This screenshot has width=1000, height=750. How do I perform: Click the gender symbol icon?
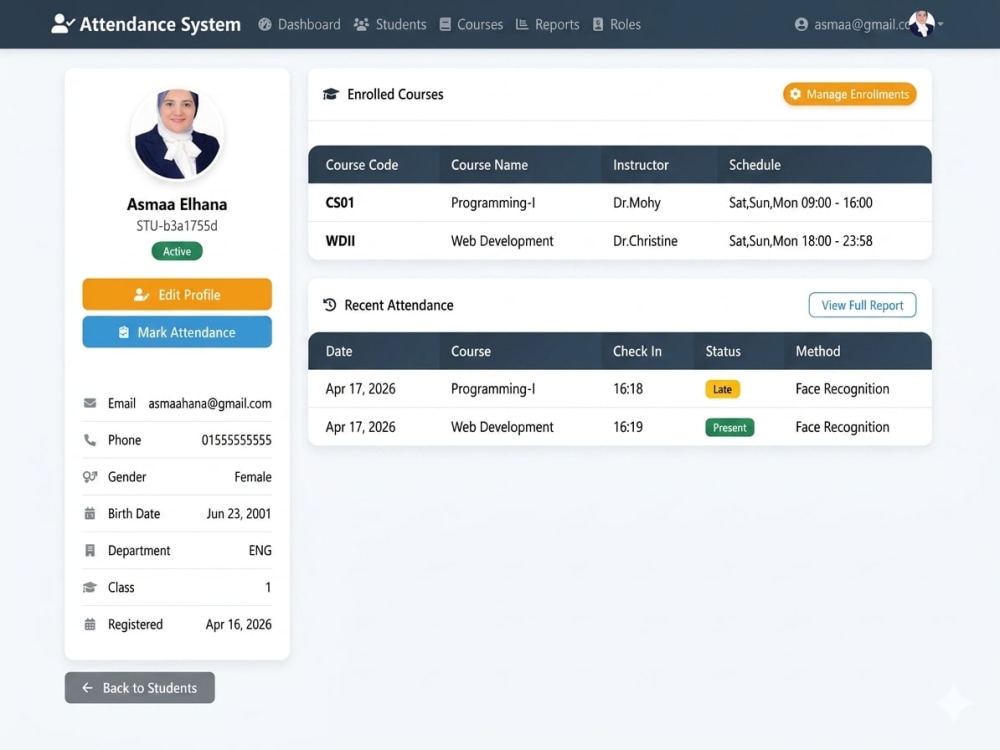coord(90,476)
